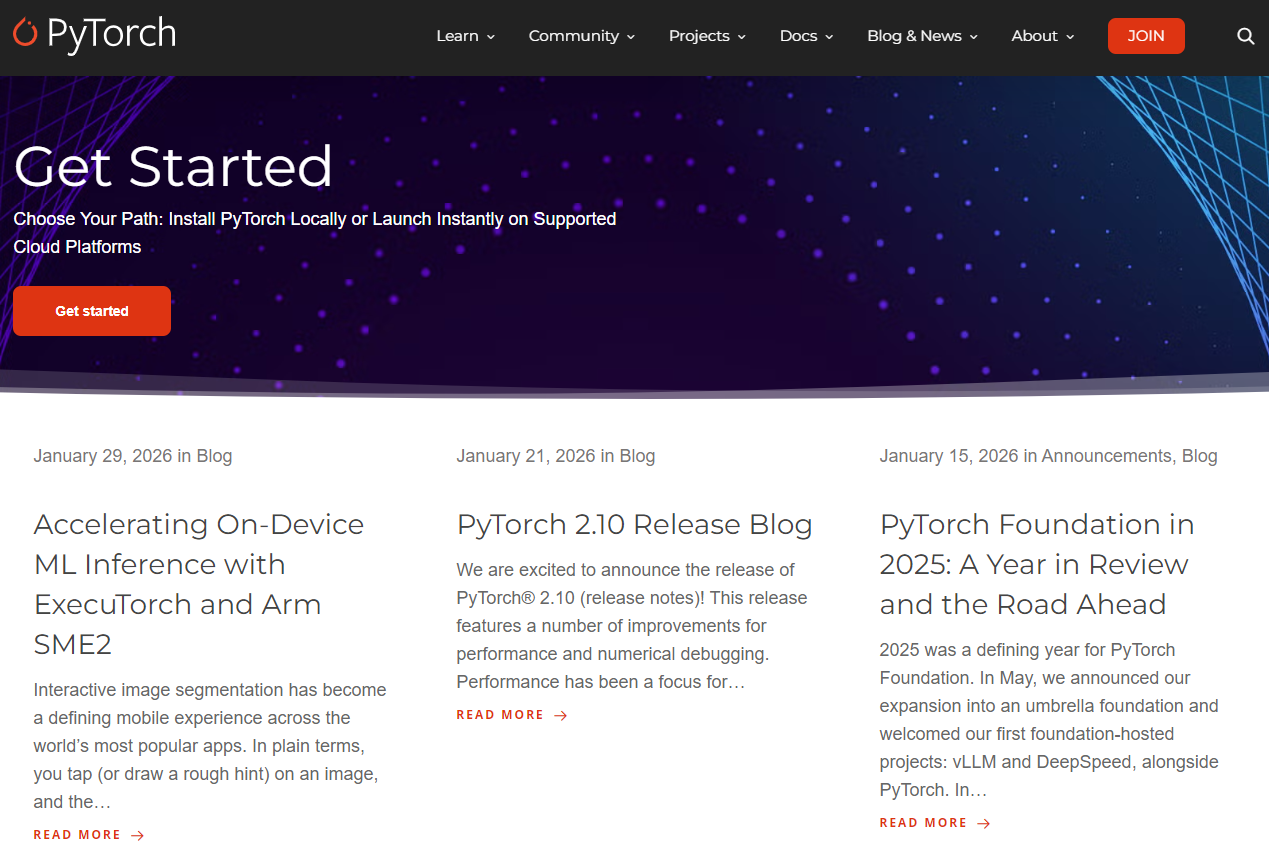Expand the About menu chevron
The height and width of the screenshot is (845, 1269).
tap(1070, 37)
